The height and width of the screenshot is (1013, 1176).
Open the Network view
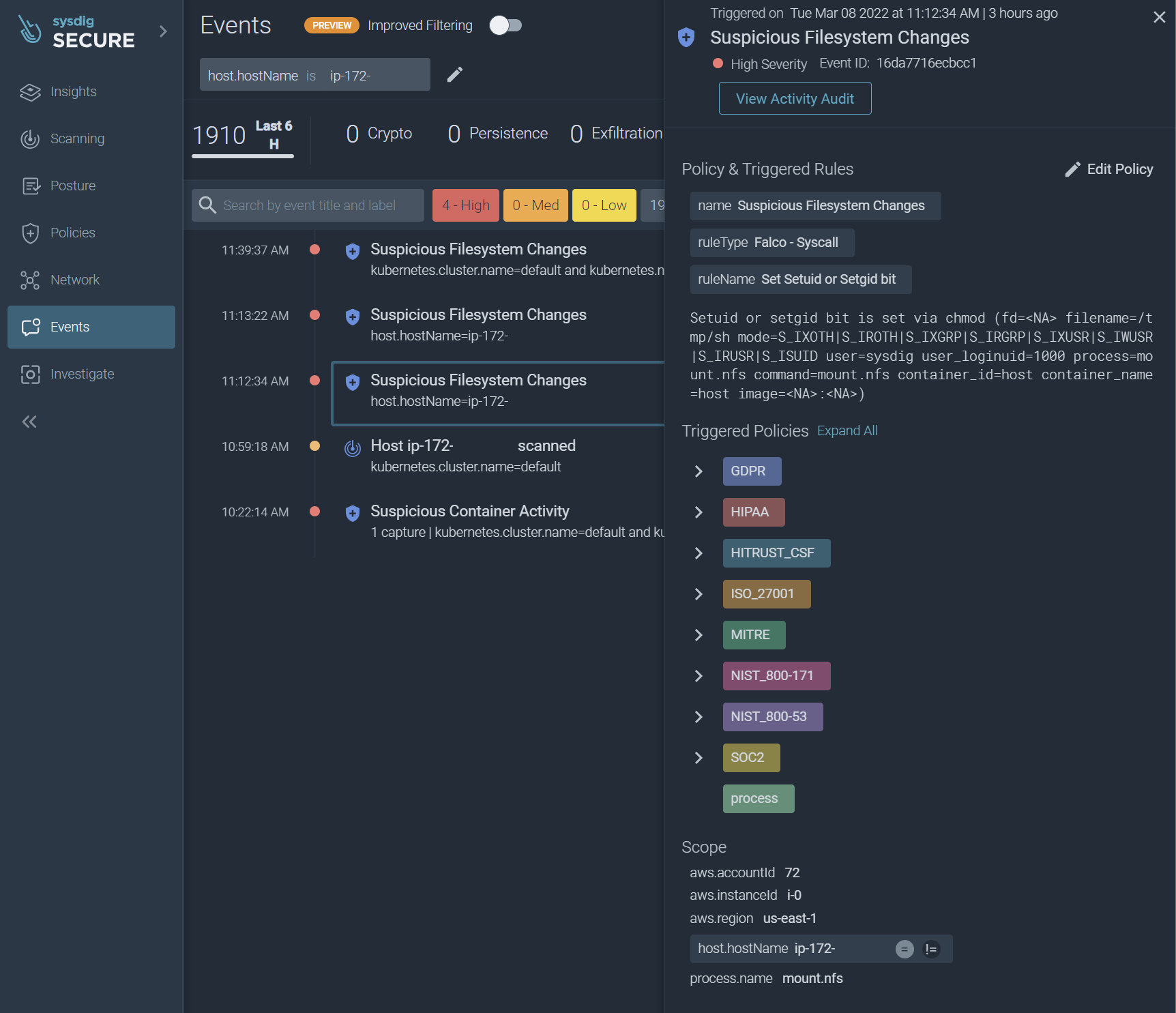pyautogui.click(x=74, y=280)
